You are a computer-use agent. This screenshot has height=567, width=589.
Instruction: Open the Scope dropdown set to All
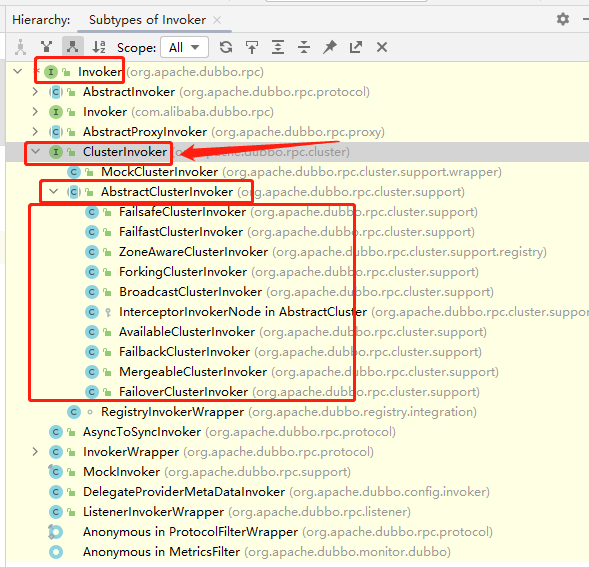tap(184, 47)
